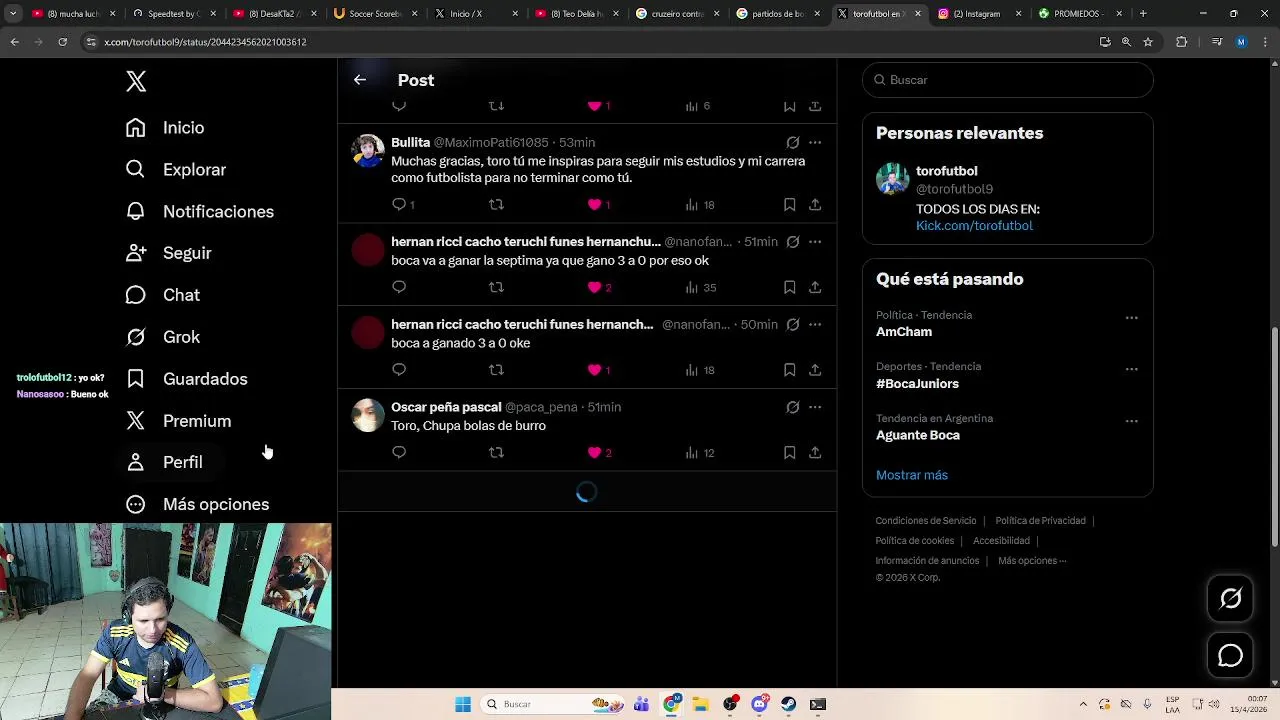
Task: View stats showing 35 views
Action: coord(700,288)
